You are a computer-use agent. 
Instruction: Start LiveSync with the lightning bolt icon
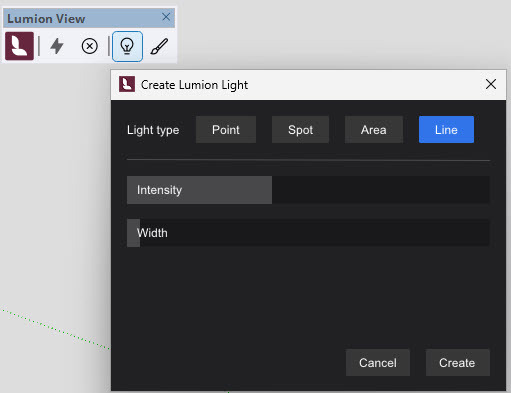coord(57,46)
